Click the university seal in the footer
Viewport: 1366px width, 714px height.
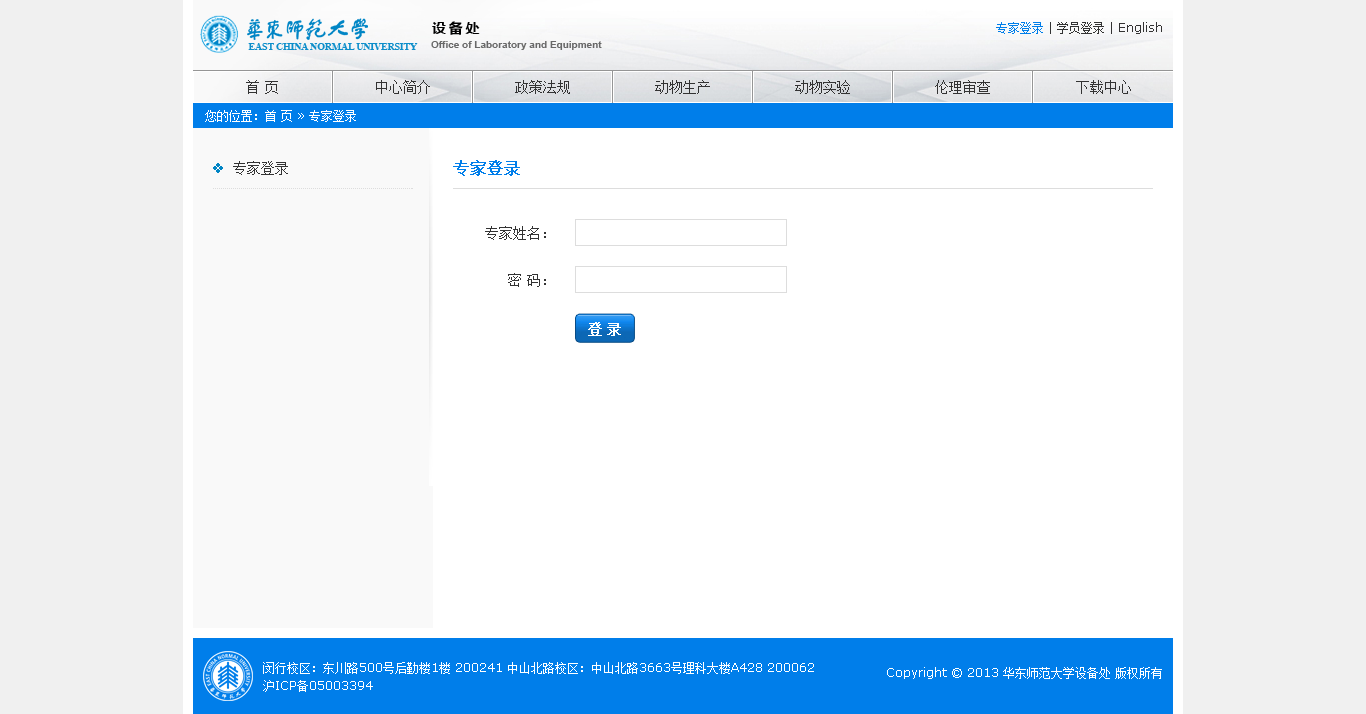(228, 676)
